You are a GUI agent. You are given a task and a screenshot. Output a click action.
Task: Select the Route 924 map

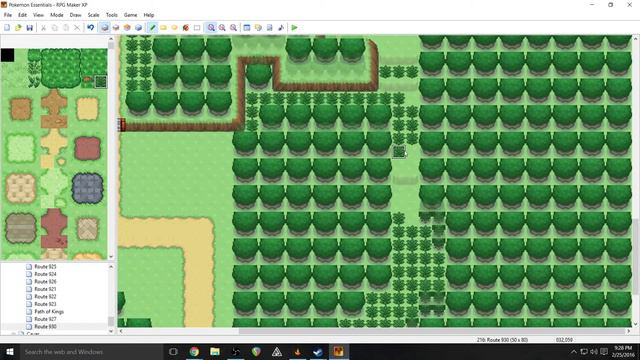(x=45, y=274)
